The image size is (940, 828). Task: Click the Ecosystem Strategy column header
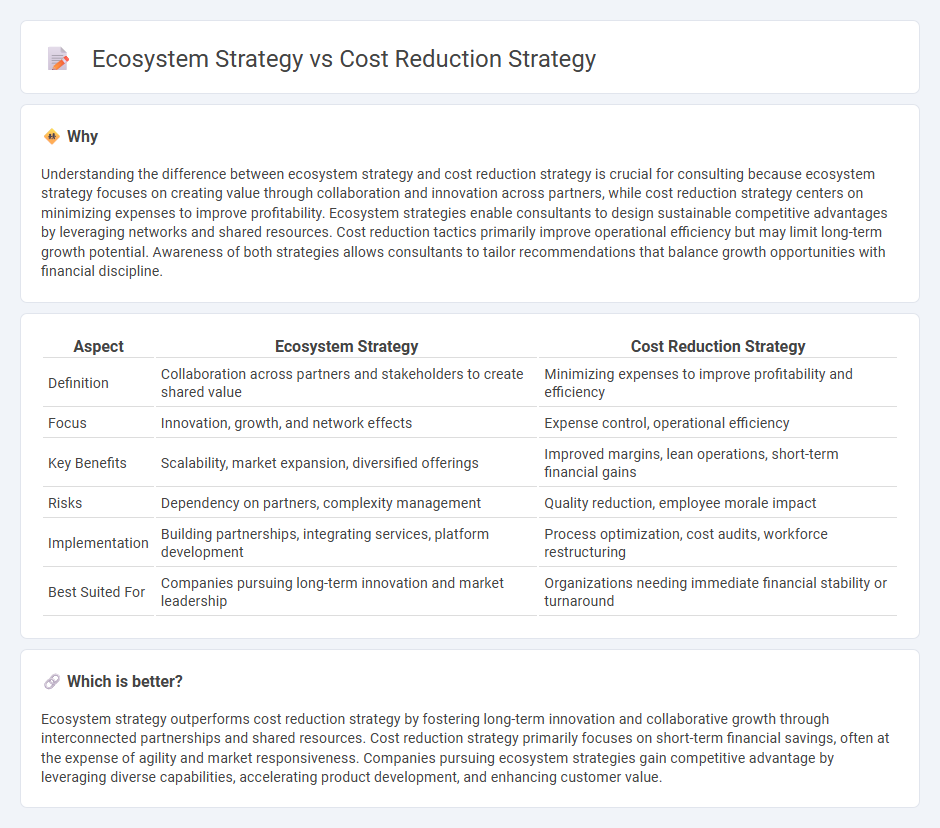[x=347, y=347]
